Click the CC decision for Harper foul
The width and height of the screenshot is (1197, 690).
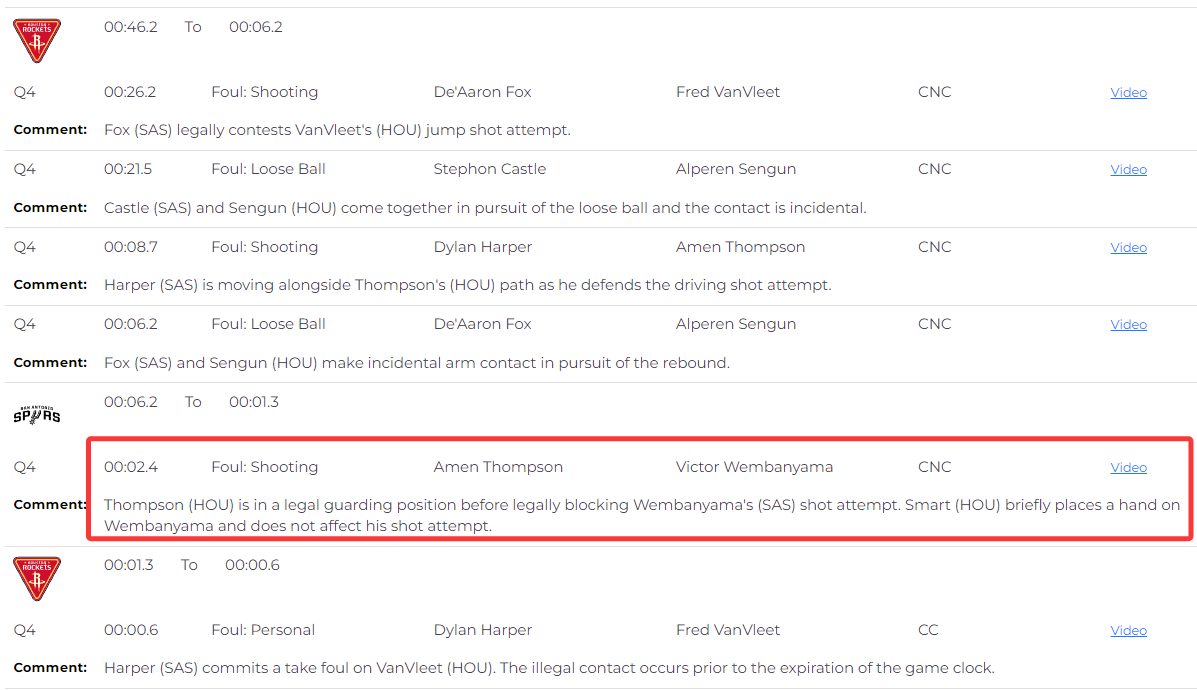[x=928, y=630]
